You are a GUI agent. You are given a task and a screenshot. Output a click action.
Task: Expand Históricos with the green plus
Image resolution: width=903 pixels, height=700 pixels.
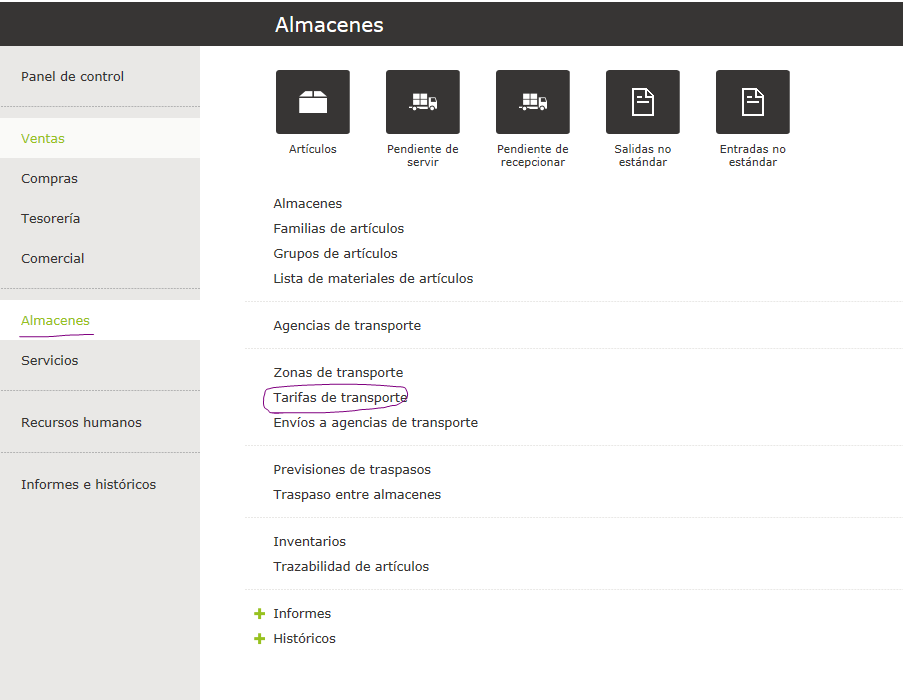point(260,638)
